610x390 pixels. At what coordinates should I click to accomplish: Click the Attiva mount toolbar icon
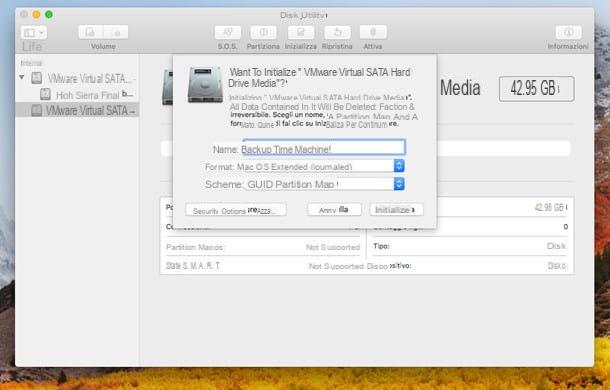click(373, 32)
